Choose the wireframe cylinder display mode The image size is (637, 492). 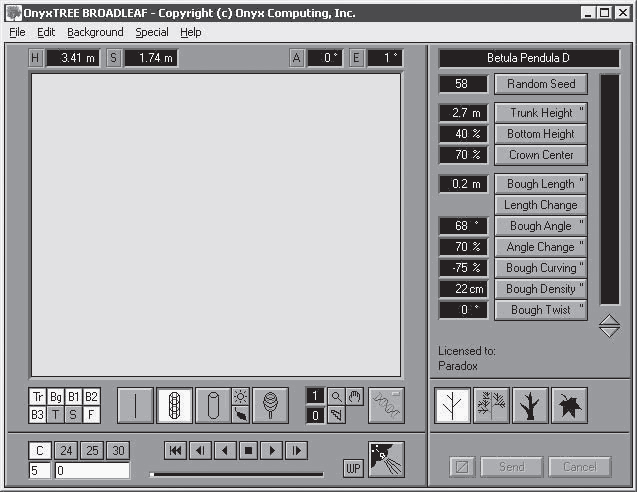174,405
